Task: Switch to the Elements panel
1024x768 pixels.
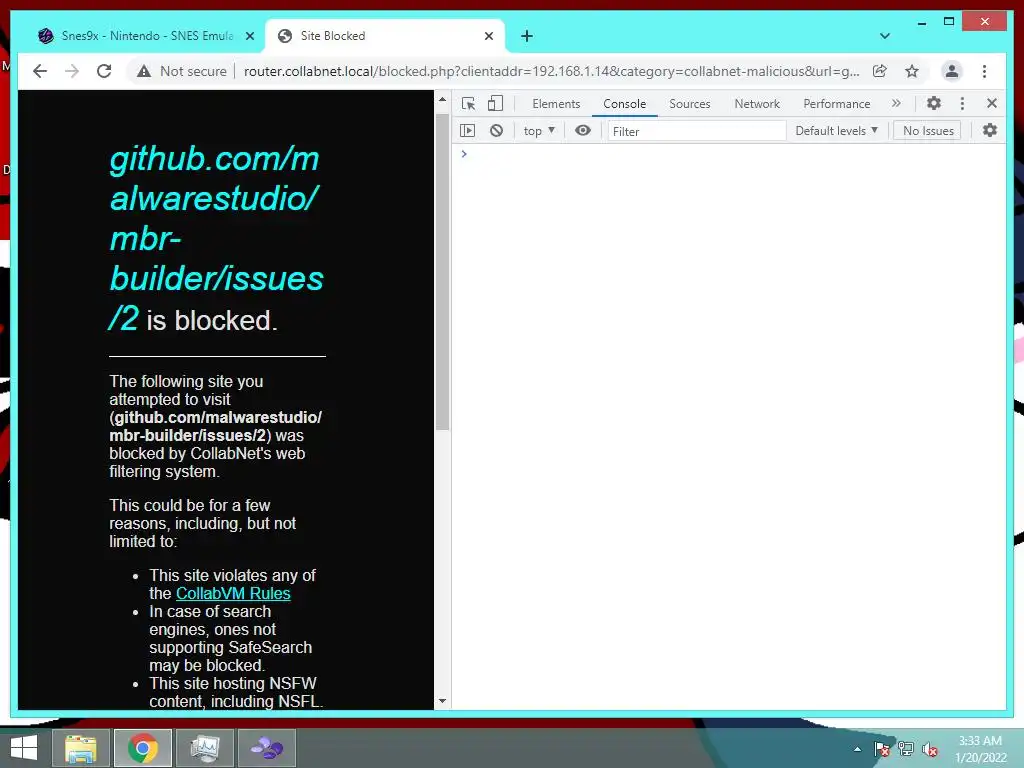Action: 556,104
